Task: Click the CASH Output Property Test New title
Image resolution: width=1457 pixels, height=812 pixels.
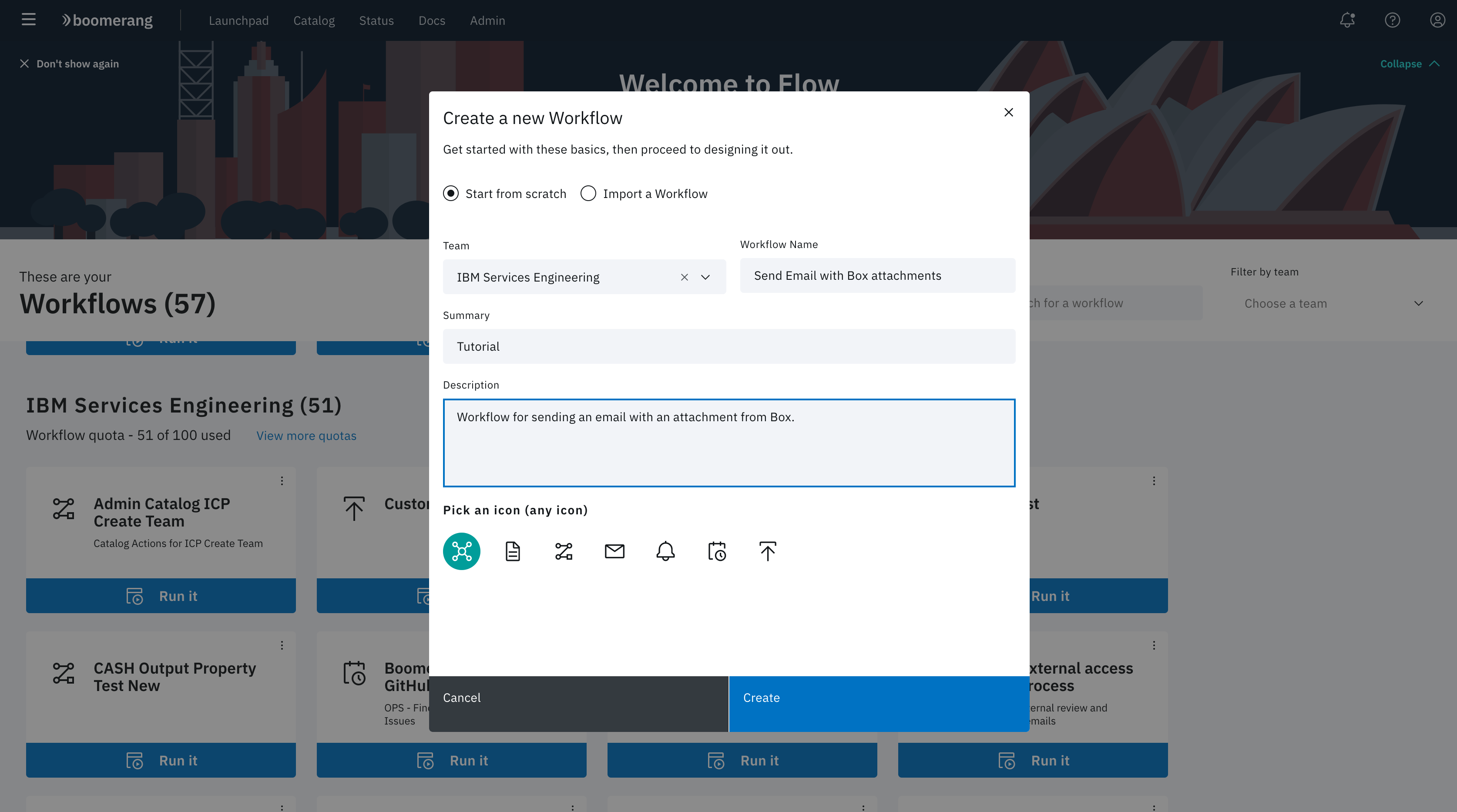Action: (x=175, y=677)
